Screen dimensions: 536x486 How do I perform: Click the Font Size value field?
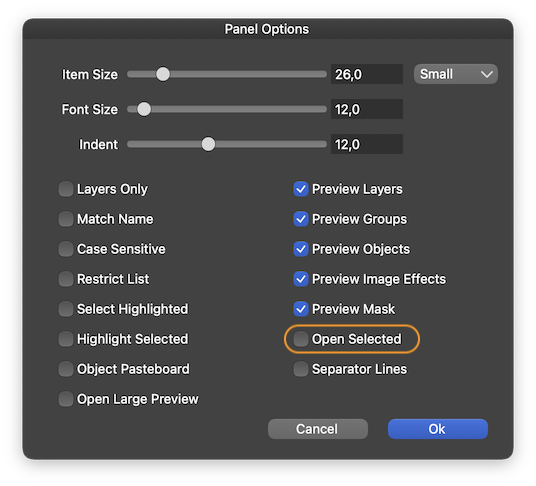(367, 109)
